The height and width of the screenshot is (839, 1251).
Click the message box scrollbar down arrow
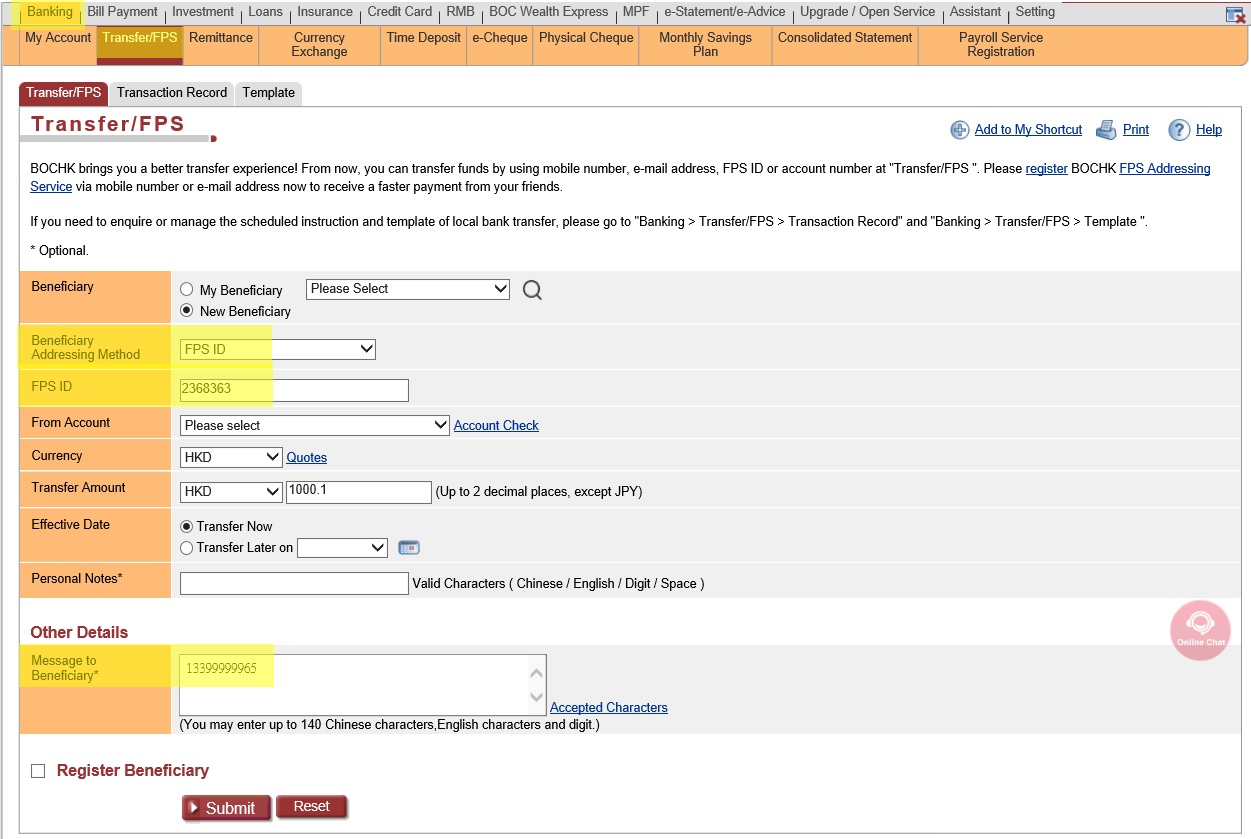[537, 698]
